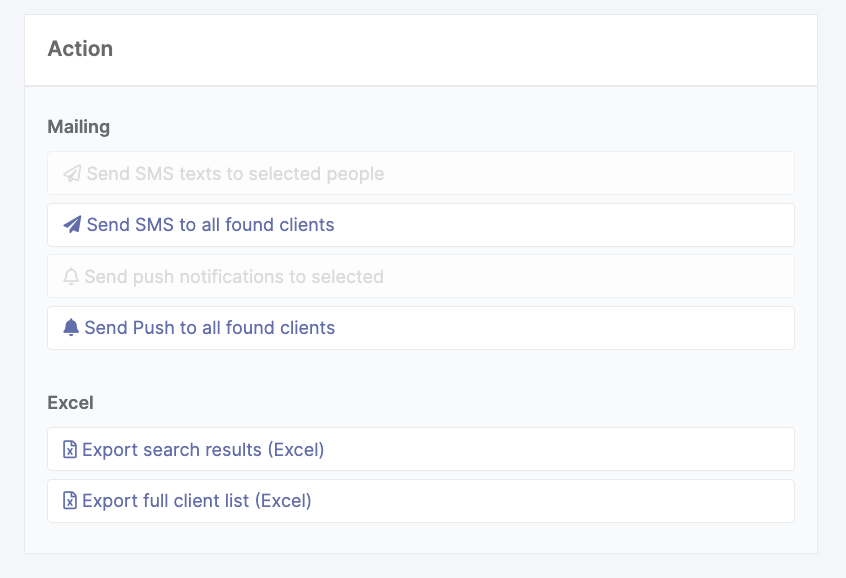Click the solid paper plane SMS icon
The width and height of the screenshot is (846, 578).
point(72,225)
